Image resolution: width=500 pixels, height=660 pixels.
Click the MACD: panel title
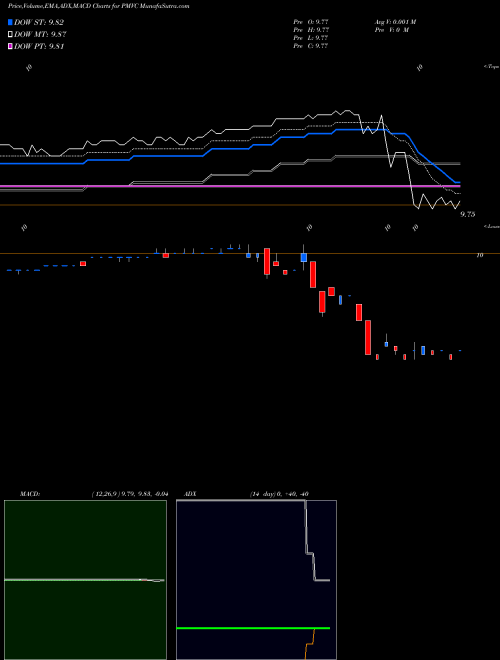click(x=29, y=494)
